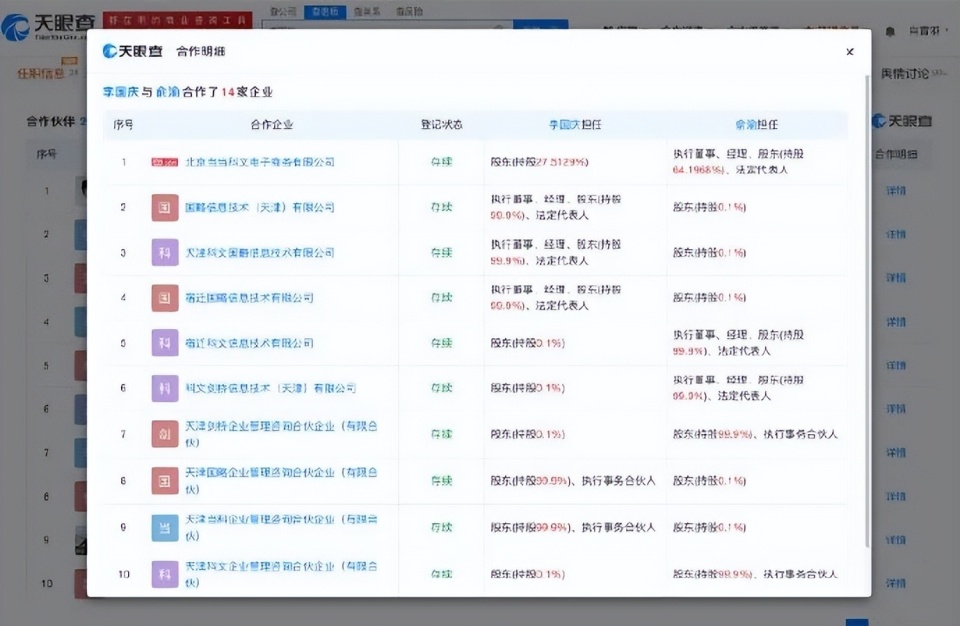
Task: Click the 登记状态 column header
Action: click(441, 124)
